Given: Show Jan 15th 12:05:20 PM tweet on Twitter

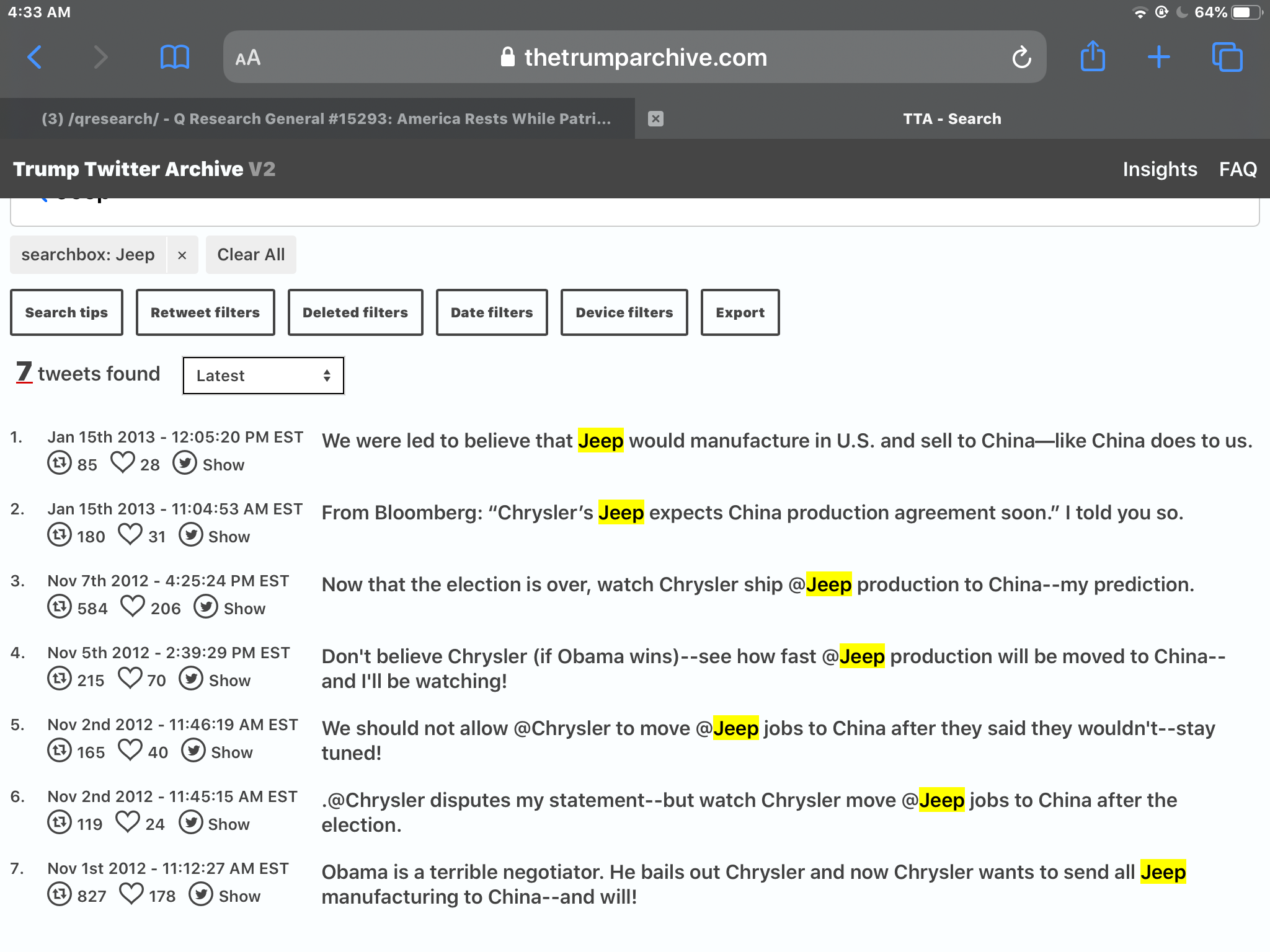Looking at the screenshot, I should pos(208,464).
